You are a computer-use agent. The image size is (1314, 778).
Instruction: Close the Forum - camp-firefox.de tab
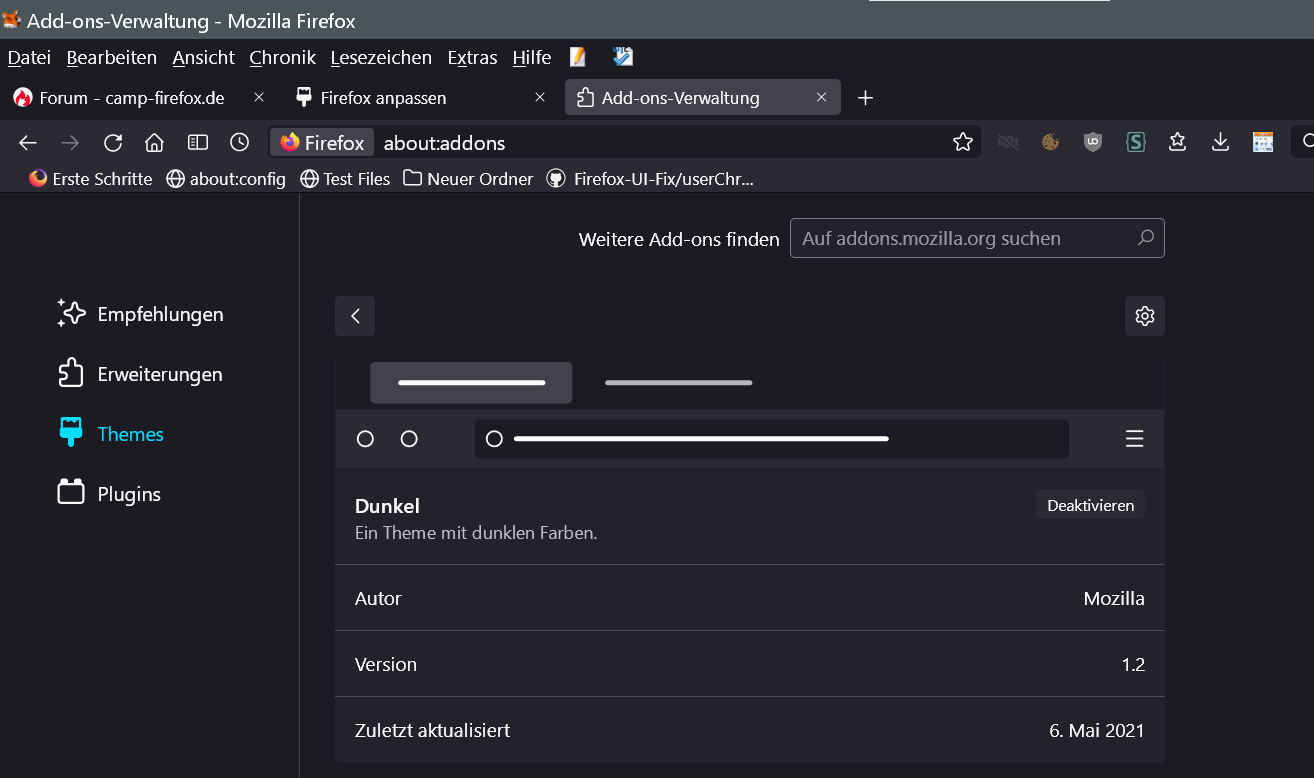(x=259, y=98)
